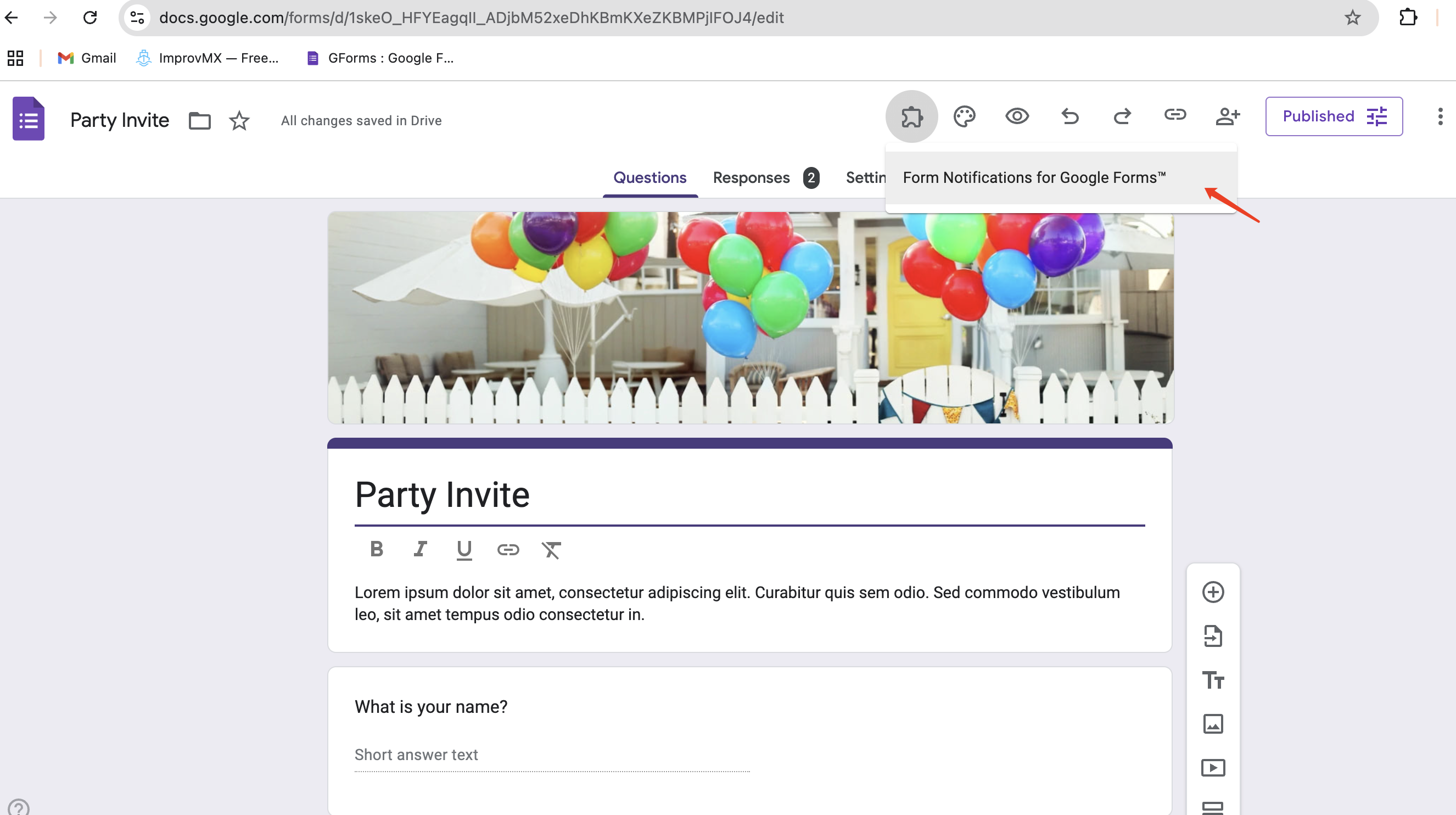Image resolution: width=1456 pixels, height=815 pixels.
Task: Click the Undo arrow icon
Action: coord(1069,116)
